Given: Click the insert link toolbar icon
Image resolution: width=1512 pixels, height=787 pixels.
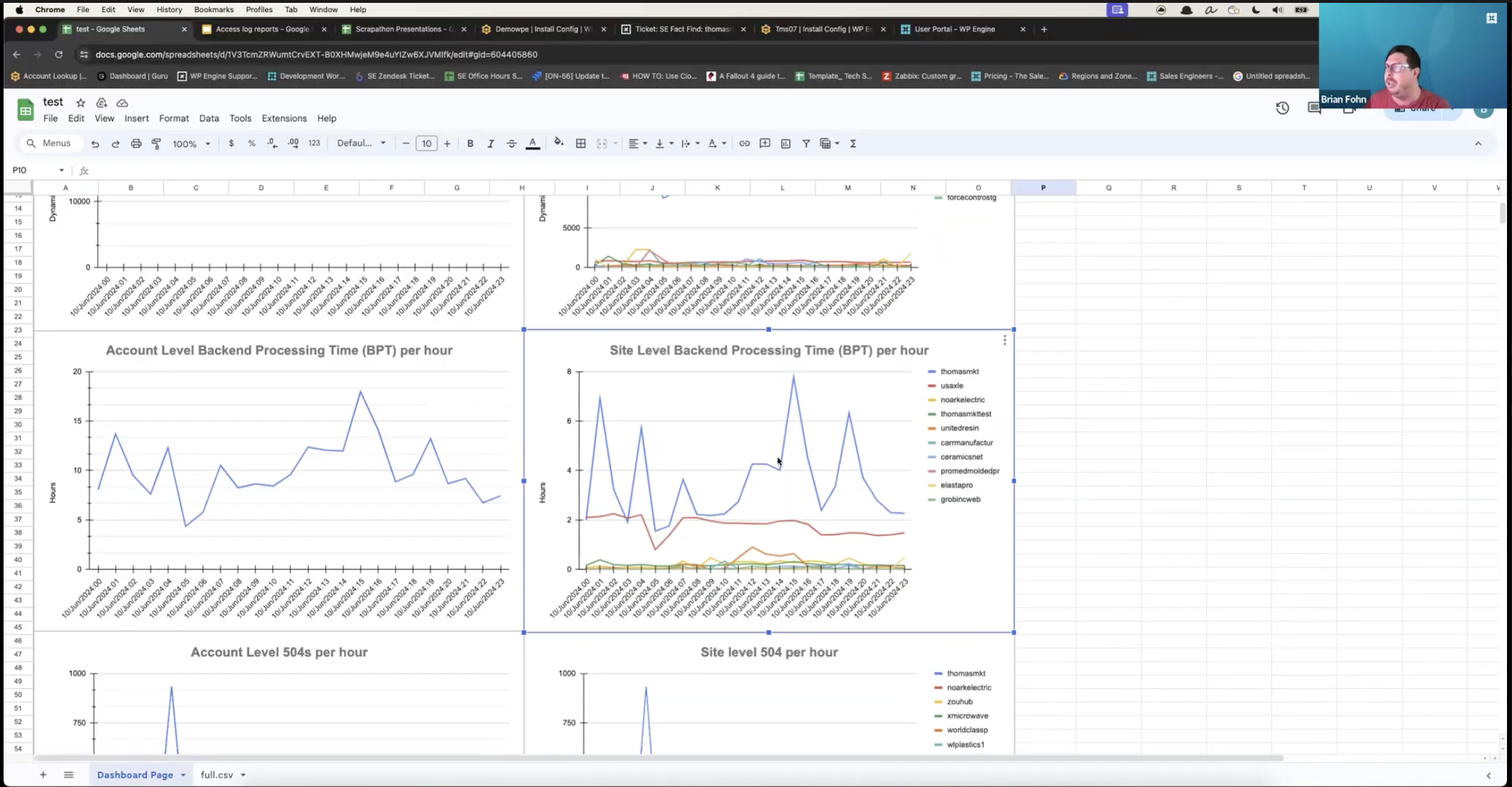Looking at the screenshot, I should click(745, 143).
